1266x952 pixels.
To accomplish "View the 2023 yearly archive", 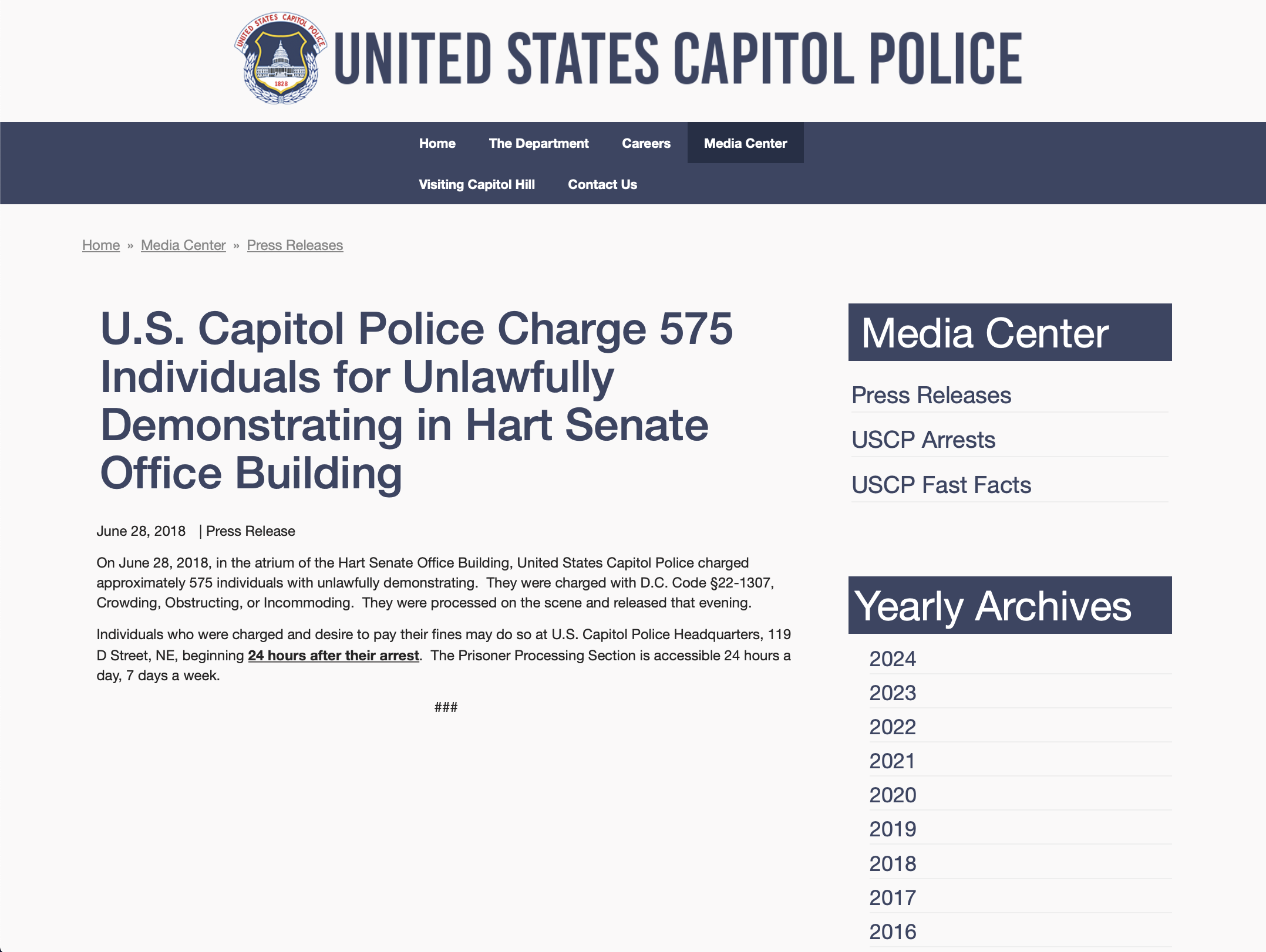I will click(893, 693).
